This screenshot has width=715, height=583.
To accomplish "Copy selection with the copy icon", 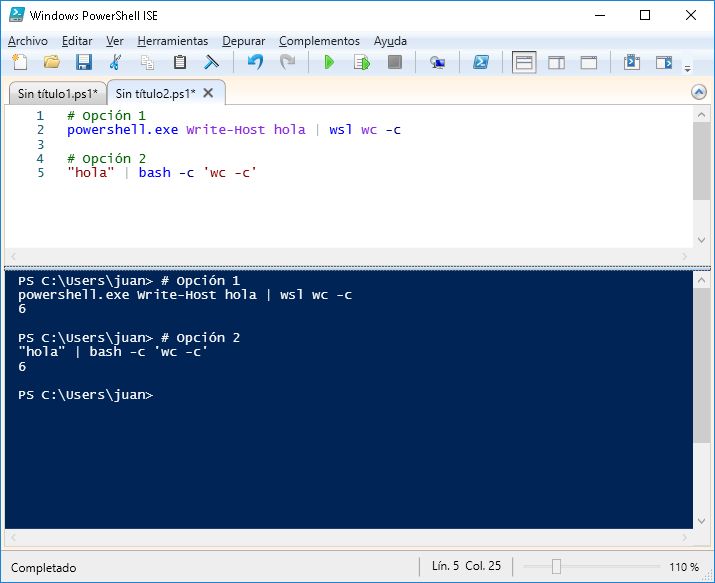I will click(x=147, y=62).
